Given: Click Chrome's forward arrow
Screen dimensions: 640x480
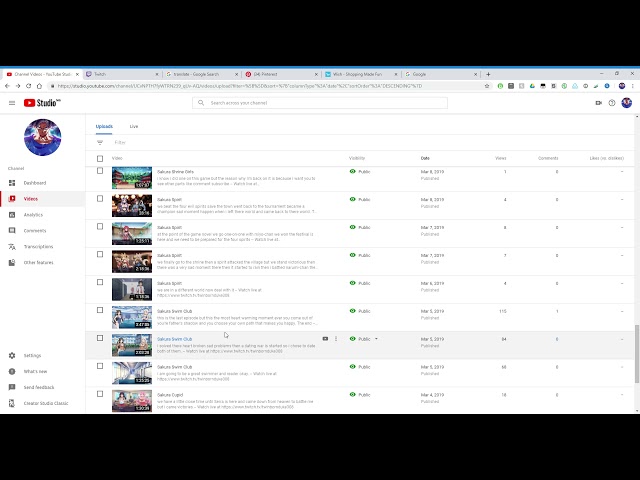Looking at the screenshot, I should click(x=18, y=86).
